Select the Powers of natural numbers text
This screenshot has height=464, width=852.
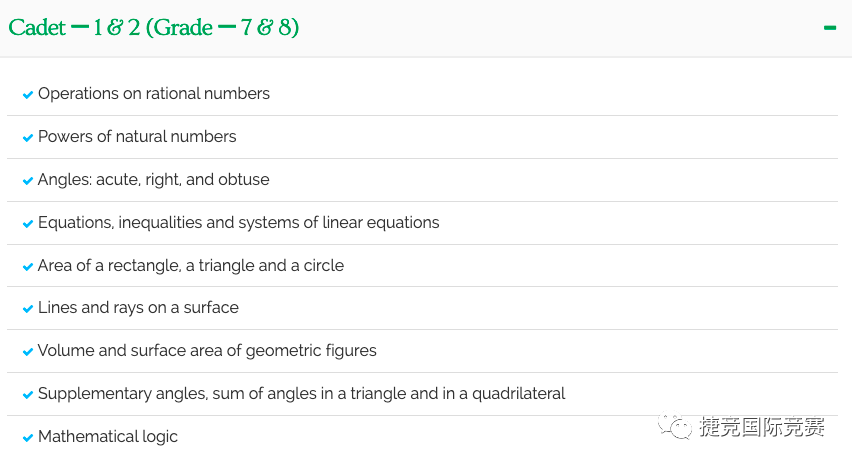[x=137, y=136]
